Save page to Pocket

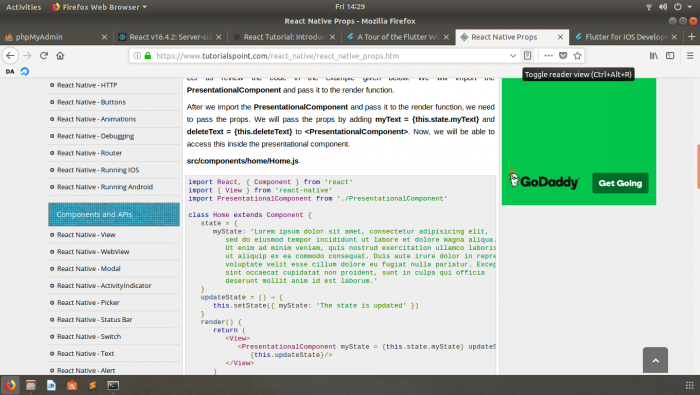pos(563,56)
